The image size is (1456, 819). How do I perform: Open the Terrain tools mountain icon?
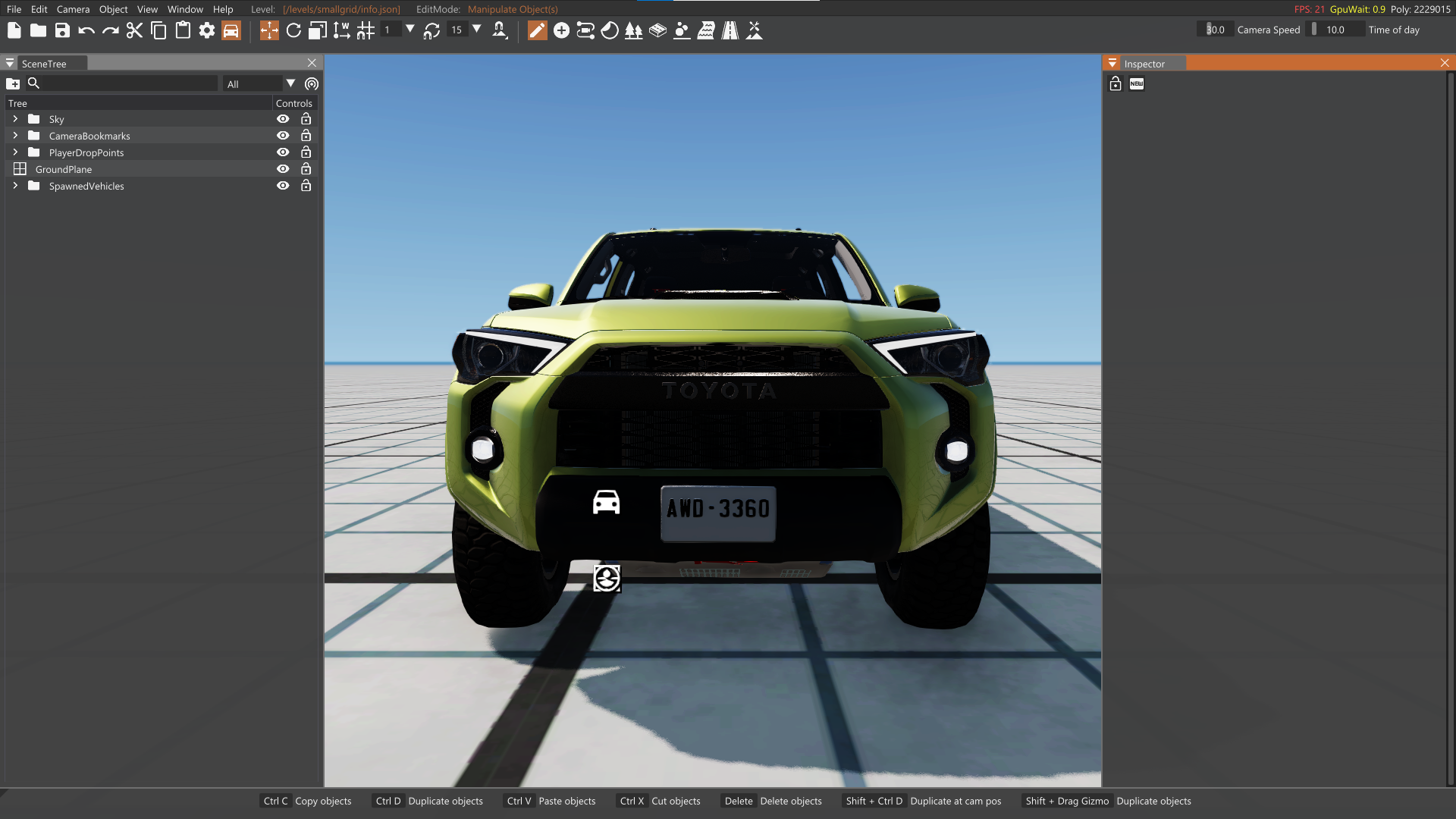click(755, 30)
